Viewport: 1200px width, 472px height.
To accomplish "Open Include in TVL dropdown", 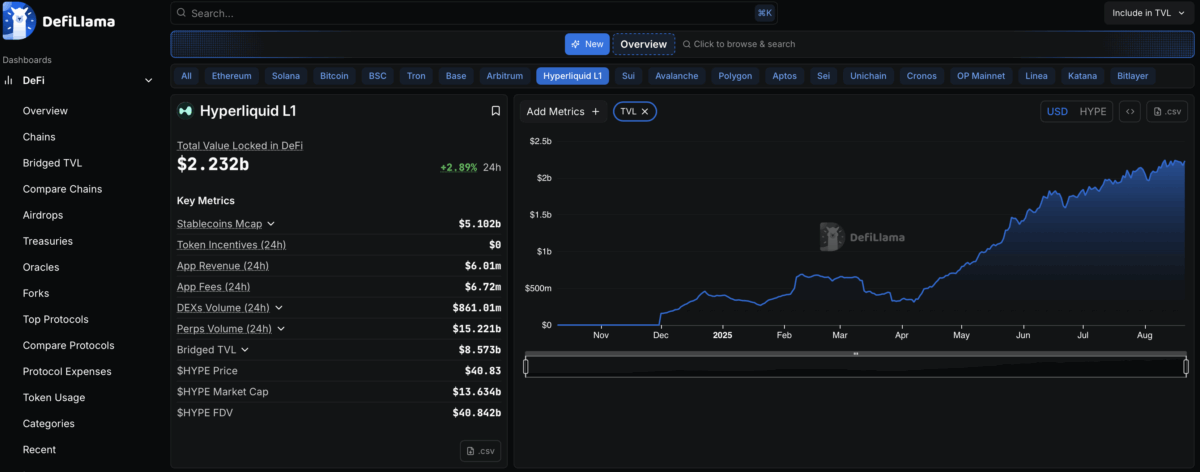I will [1150, 13].
